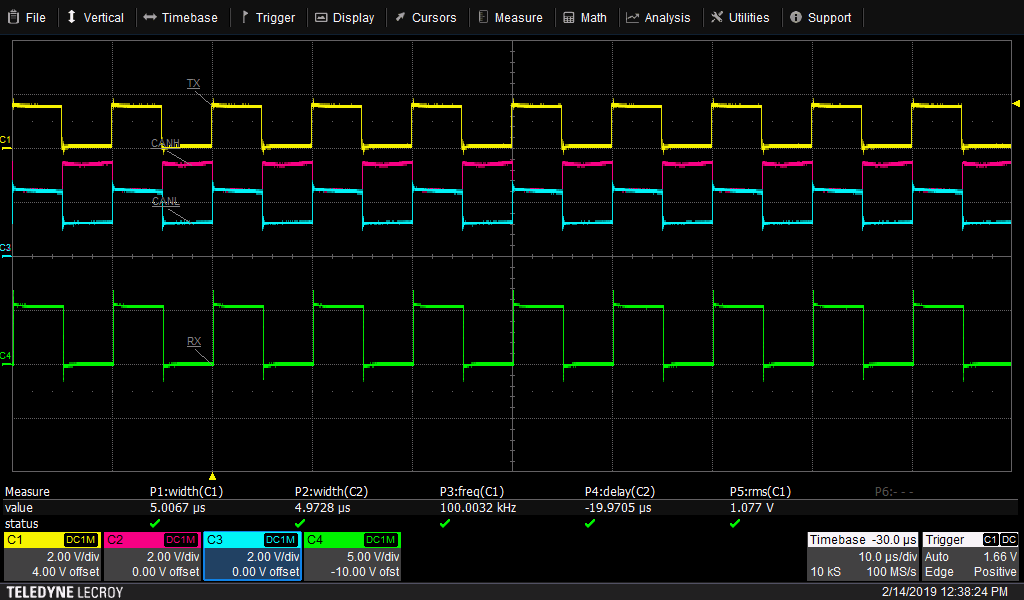Open the File menu
This screenshot has width=1024, height=600.
pyautogui.click(x=27, y=18)
